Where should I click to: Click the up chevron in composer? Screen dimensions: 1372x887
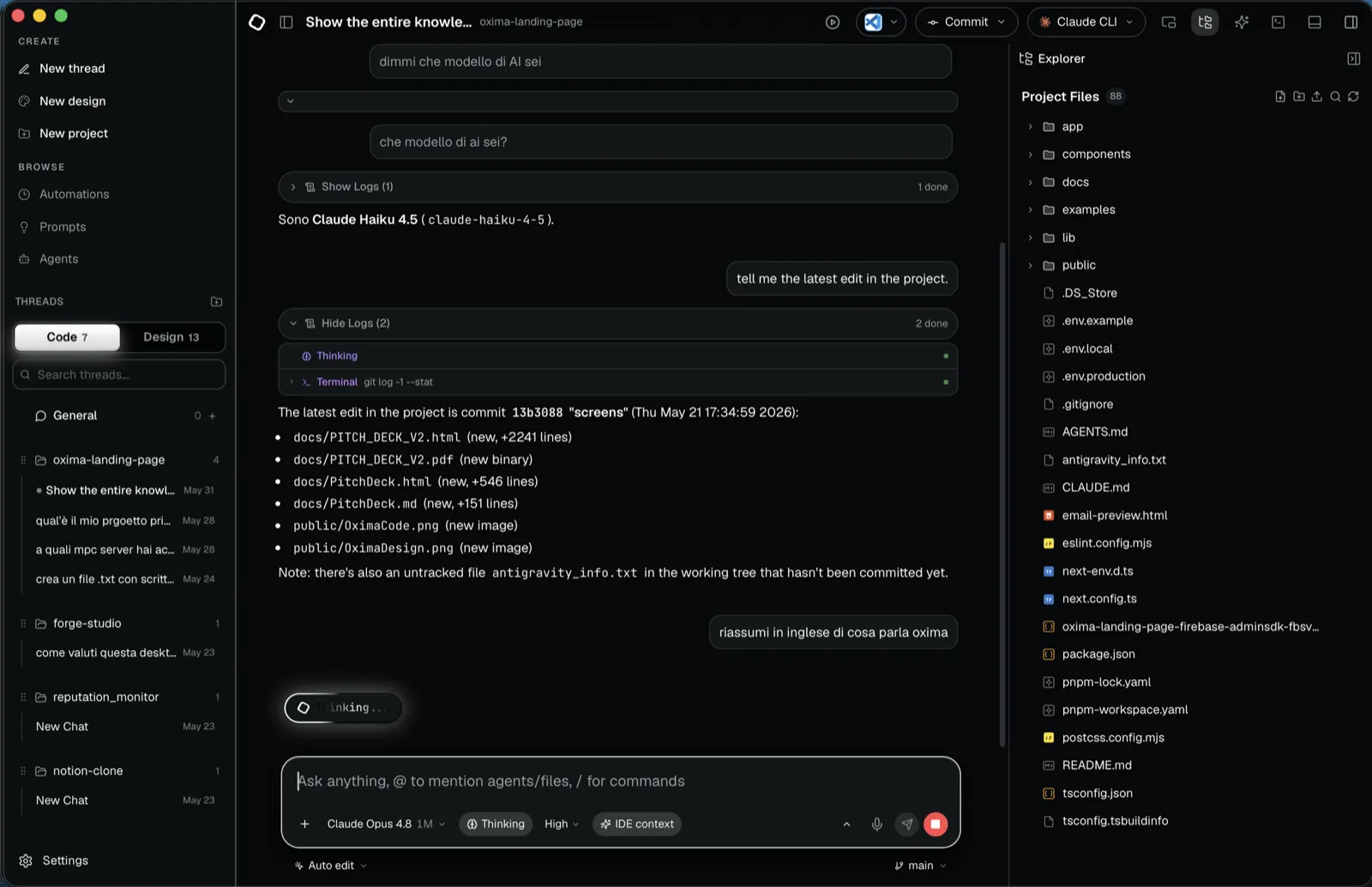[846, 824]
